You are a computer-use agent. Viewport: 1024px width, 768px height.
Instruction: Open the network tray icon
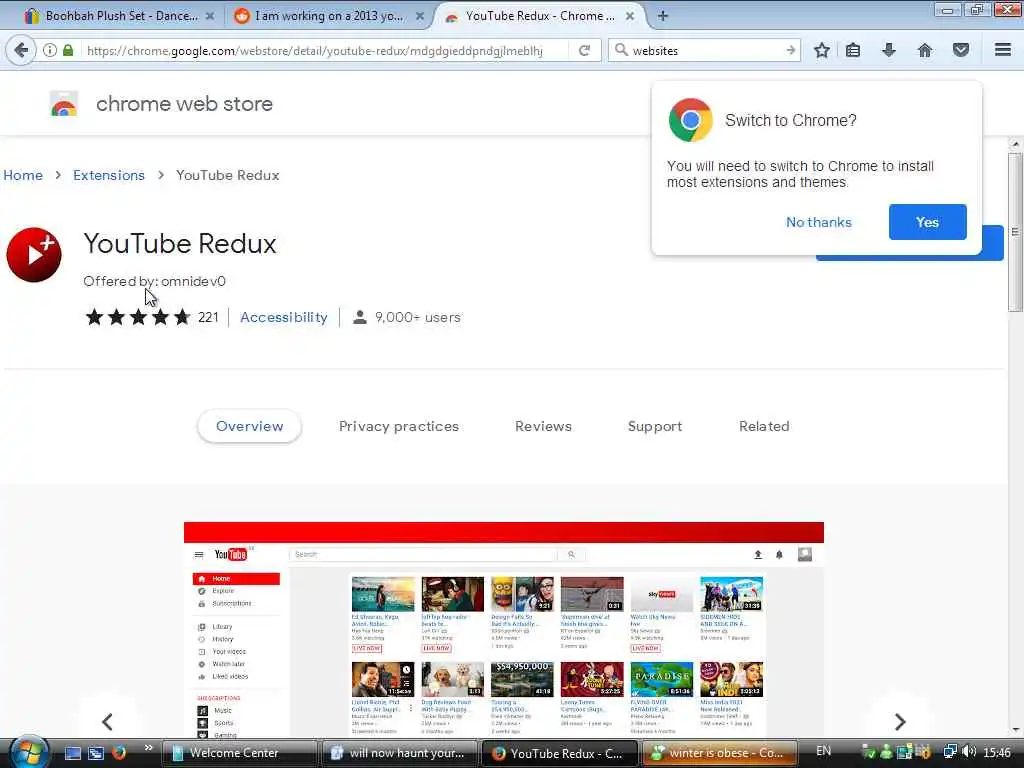coord(950,752)
